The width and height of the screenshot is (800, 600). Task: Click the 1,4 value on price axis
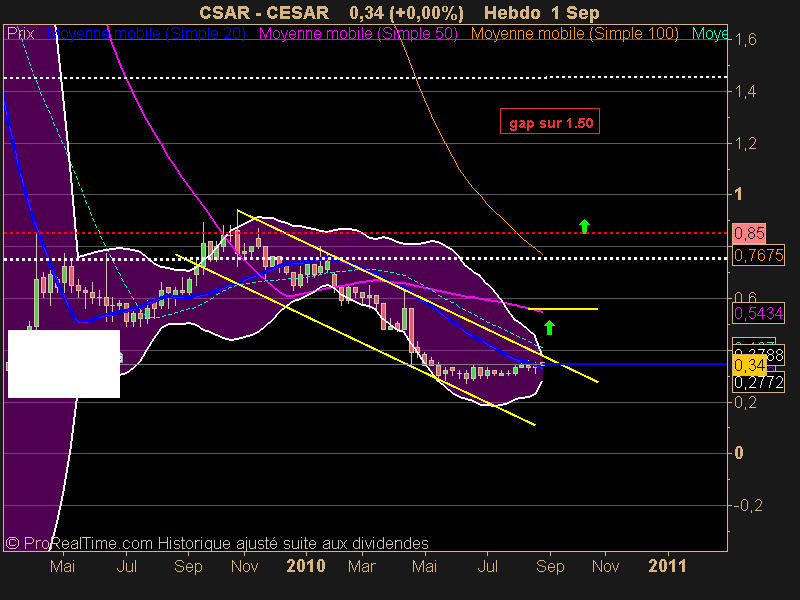(745, 92)
